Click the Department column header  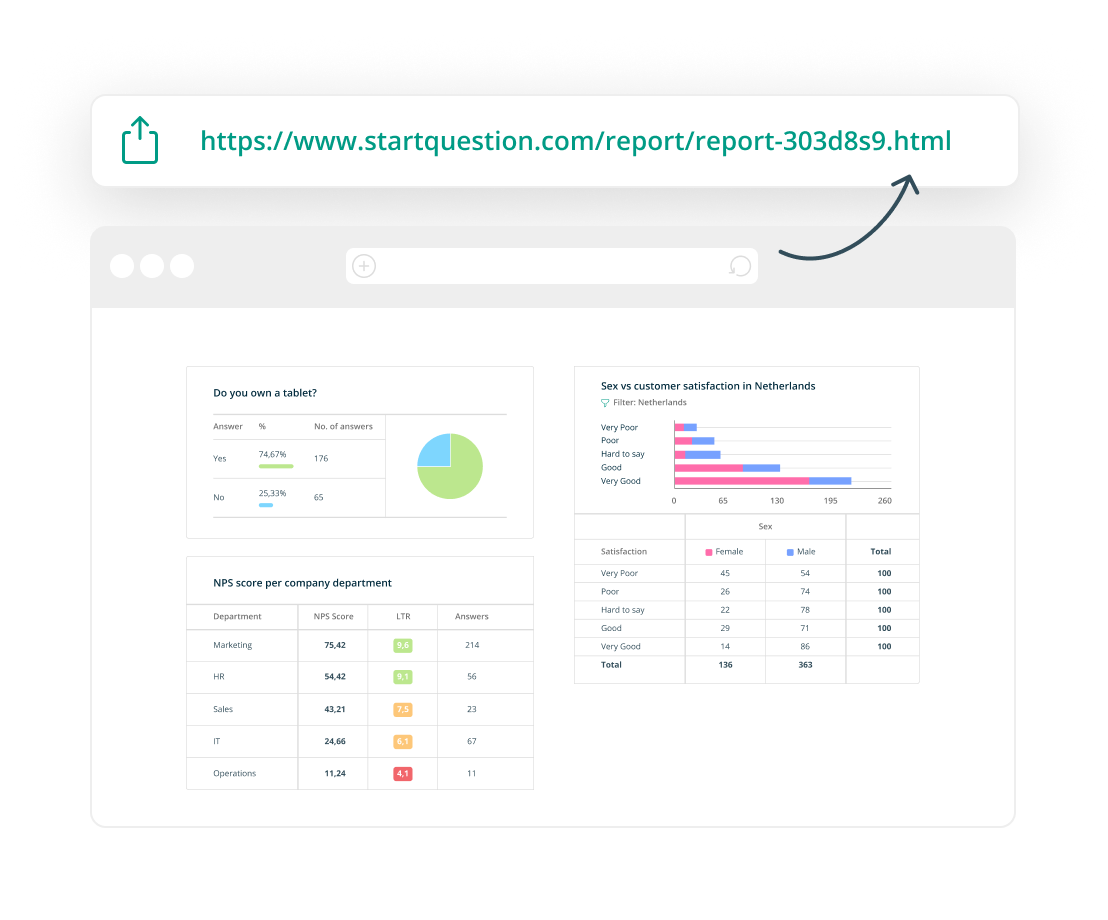click(237, 617)
